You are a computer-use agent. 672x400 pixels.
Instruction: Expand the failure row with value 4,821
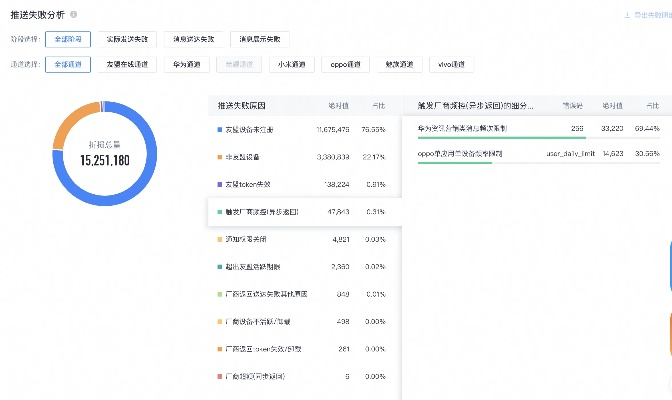(300, 240)
